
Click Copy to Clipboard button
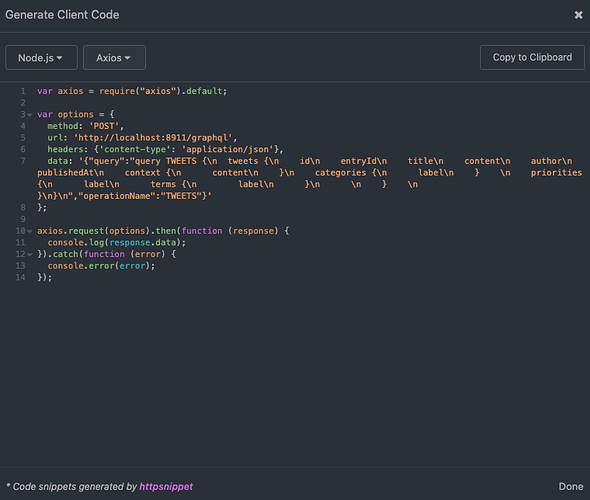pyautogui.click(x=532, y=57)
